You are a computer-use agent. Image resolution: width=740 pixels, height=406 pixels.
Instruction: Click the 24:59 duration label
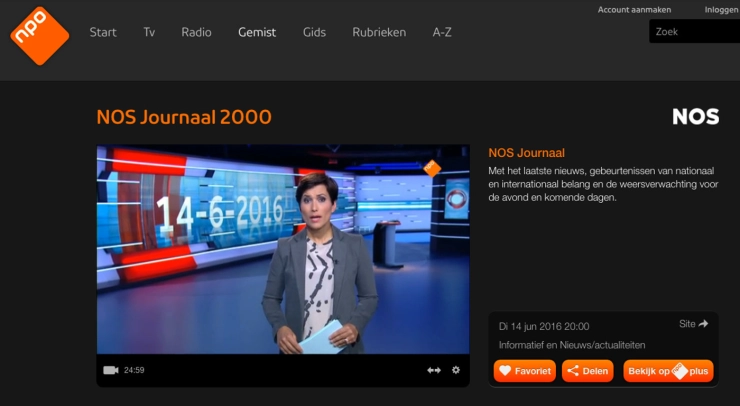[x=134, y=370]
